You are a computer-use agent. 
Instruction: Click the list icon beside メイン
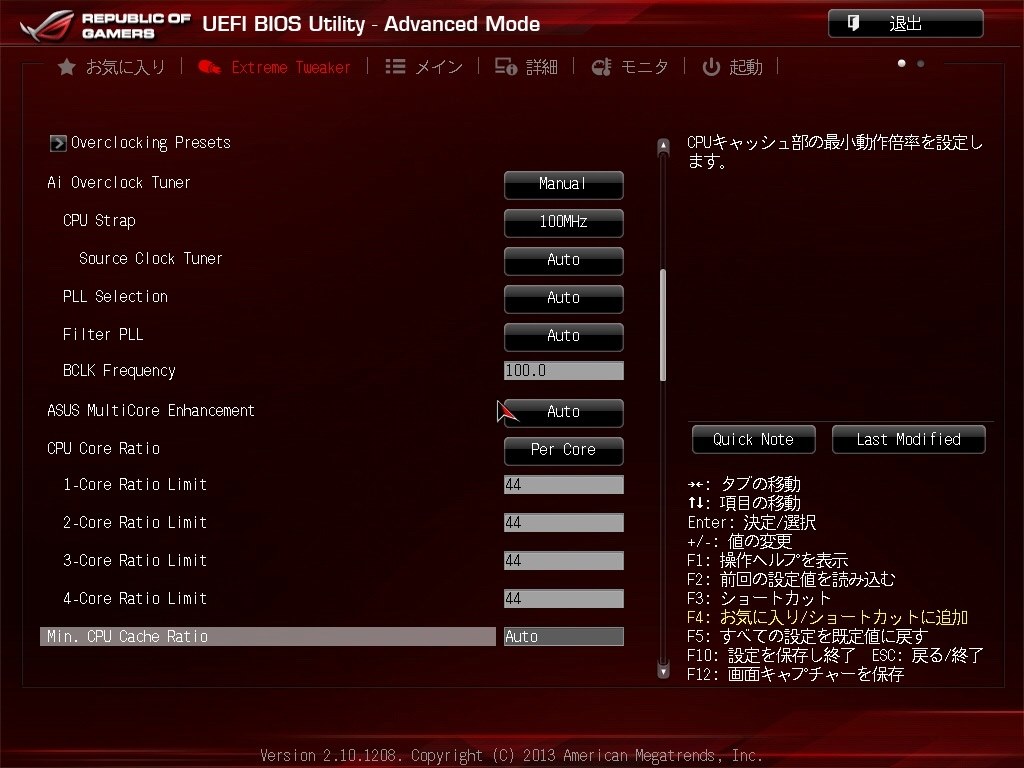(395, 67)
